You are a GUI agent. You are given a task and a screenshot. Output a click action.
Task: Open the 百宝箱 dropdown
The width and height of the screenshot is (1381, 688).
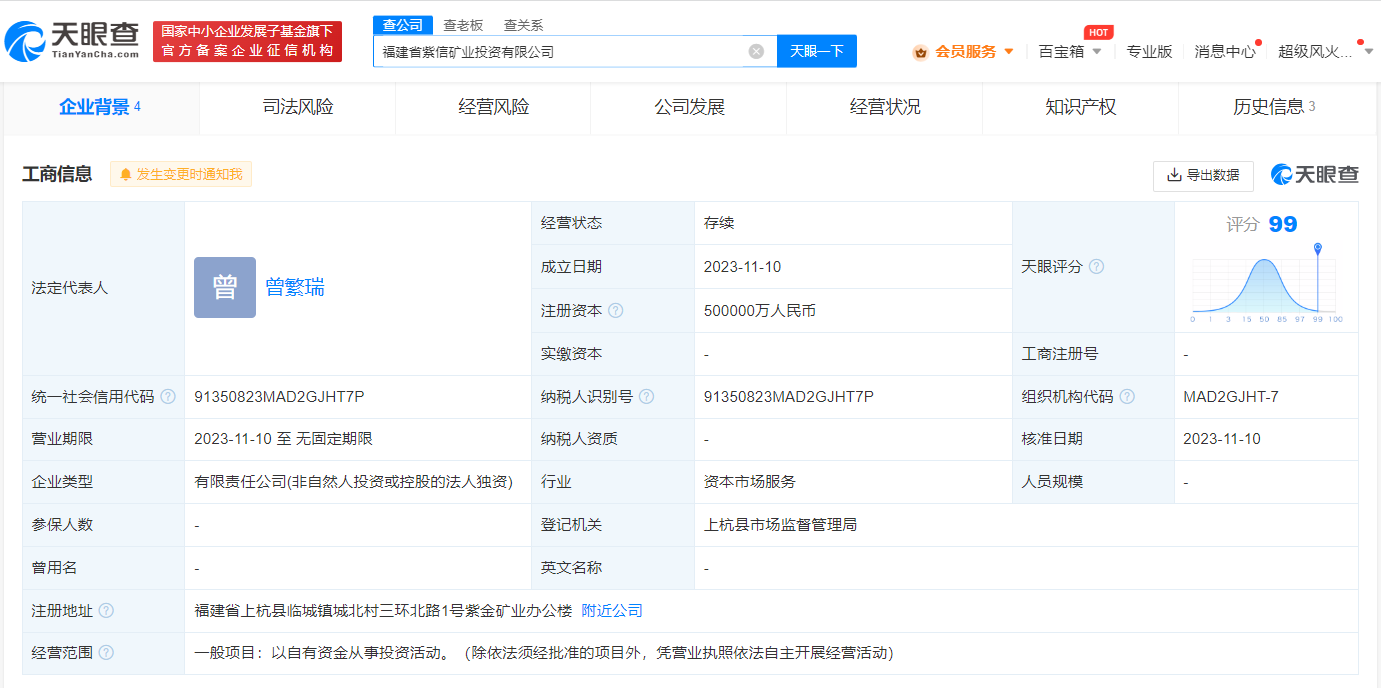[x=1070, y=51]
